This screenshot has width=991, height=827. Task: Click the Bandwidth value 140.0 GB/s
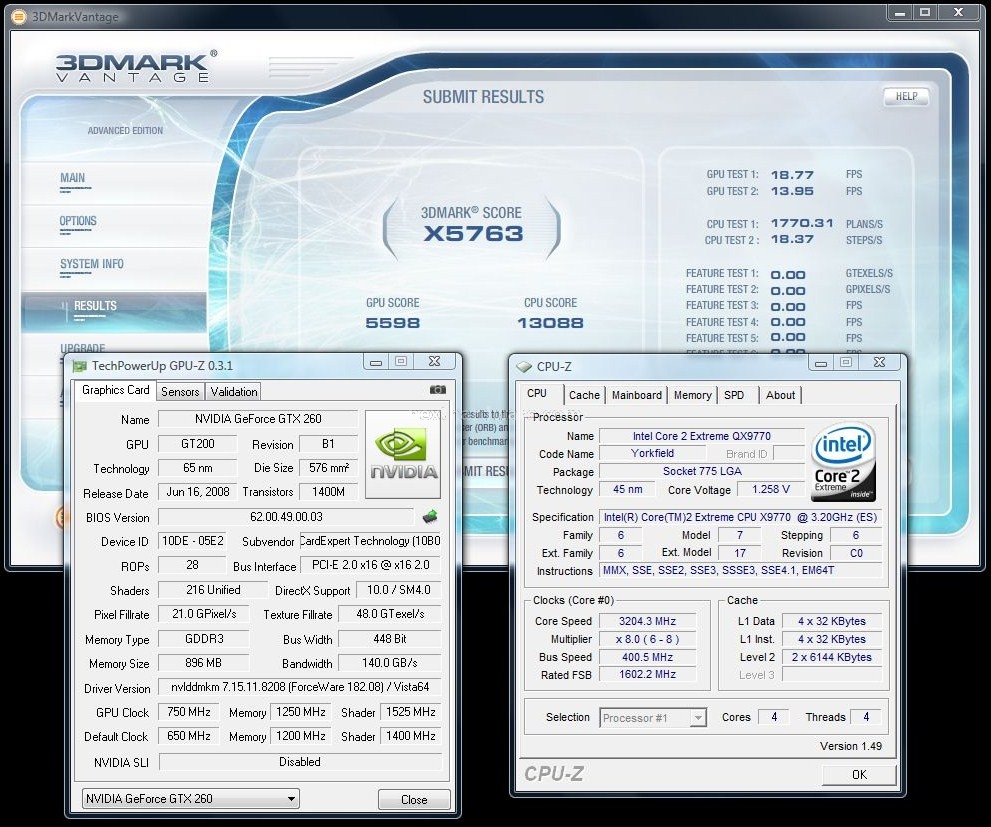click(390, 663)
